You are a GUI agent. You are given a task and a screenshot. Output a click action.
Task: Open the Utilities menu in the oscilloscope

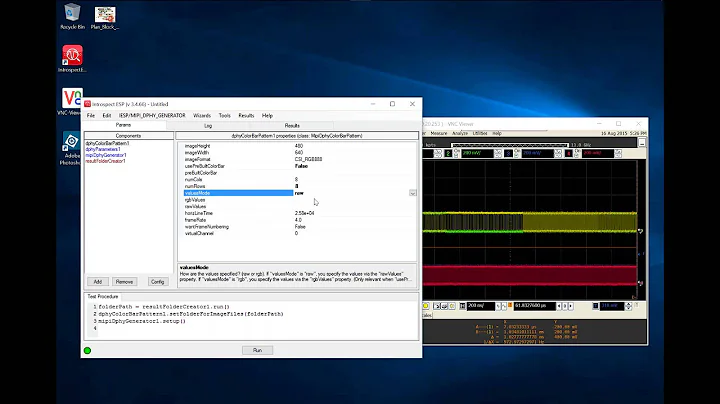tap(480, 133)
